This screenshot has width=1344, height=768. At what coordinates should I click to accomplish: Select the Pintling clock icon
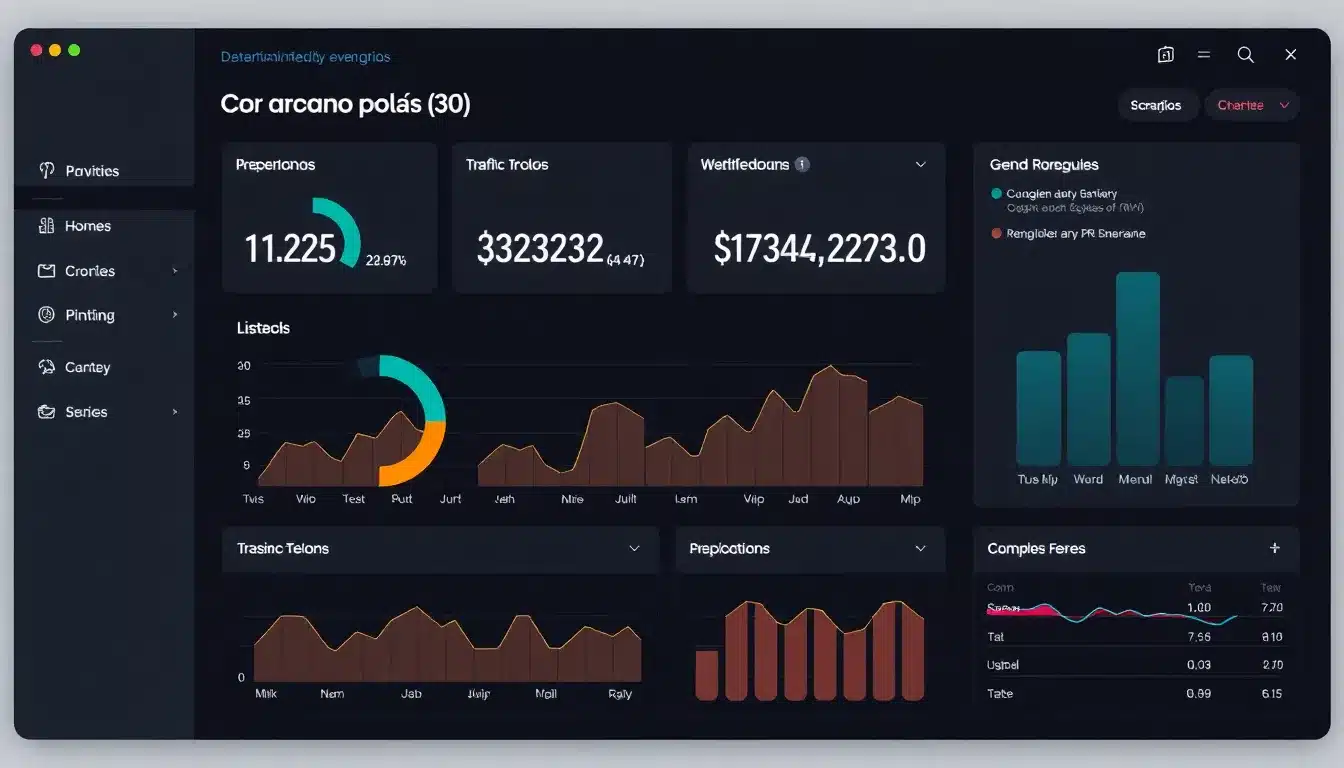47,314
